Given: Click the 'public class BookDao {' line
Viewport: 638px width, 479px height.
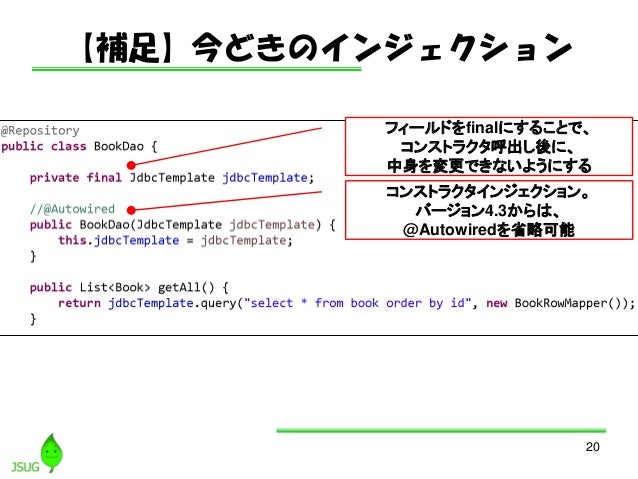Looking at the screenshot, I should [79, 147].
